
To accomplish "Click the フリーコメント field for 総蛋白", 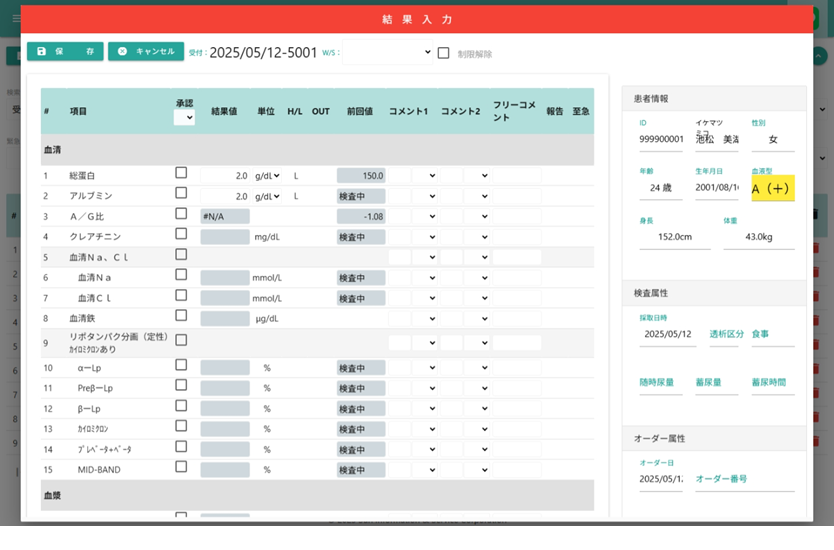I will [516, 176].
